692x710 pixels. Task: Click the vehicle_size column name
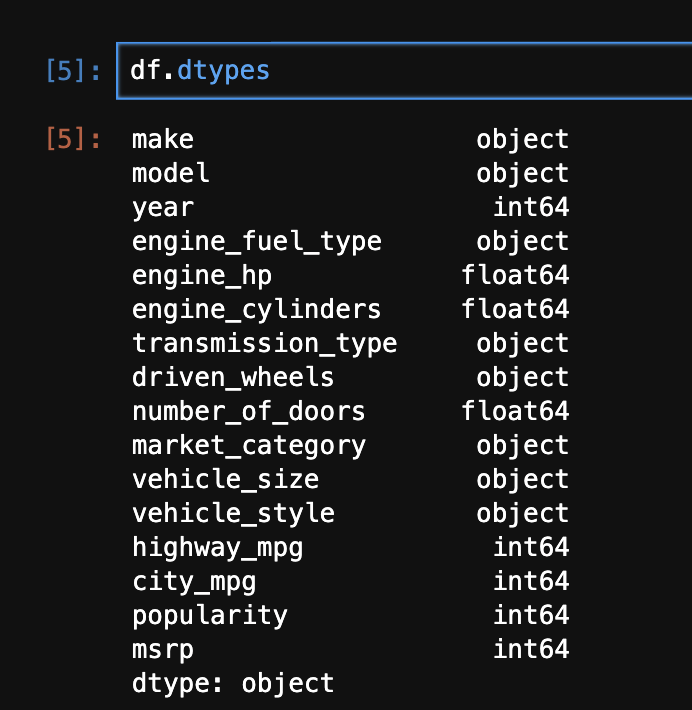pyautogui.click(x=225, y=479)
